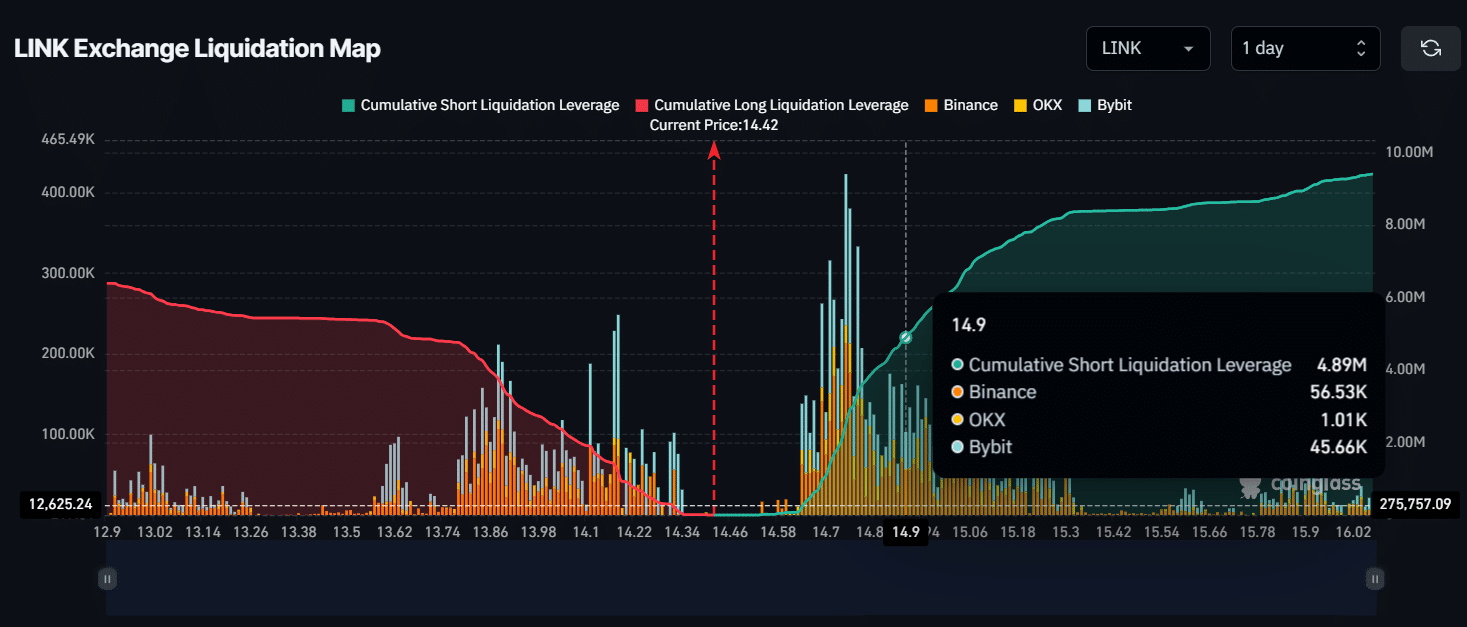Click the 56.53K Binance tooltip value
Image resolution: width=1467 pixels, height=627 pixels.
[1339, 392]
